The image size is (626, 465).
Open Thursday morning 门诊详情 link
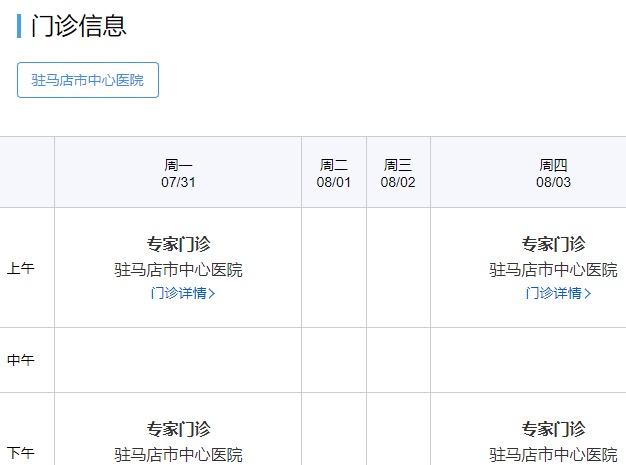[x=553, y=293]
